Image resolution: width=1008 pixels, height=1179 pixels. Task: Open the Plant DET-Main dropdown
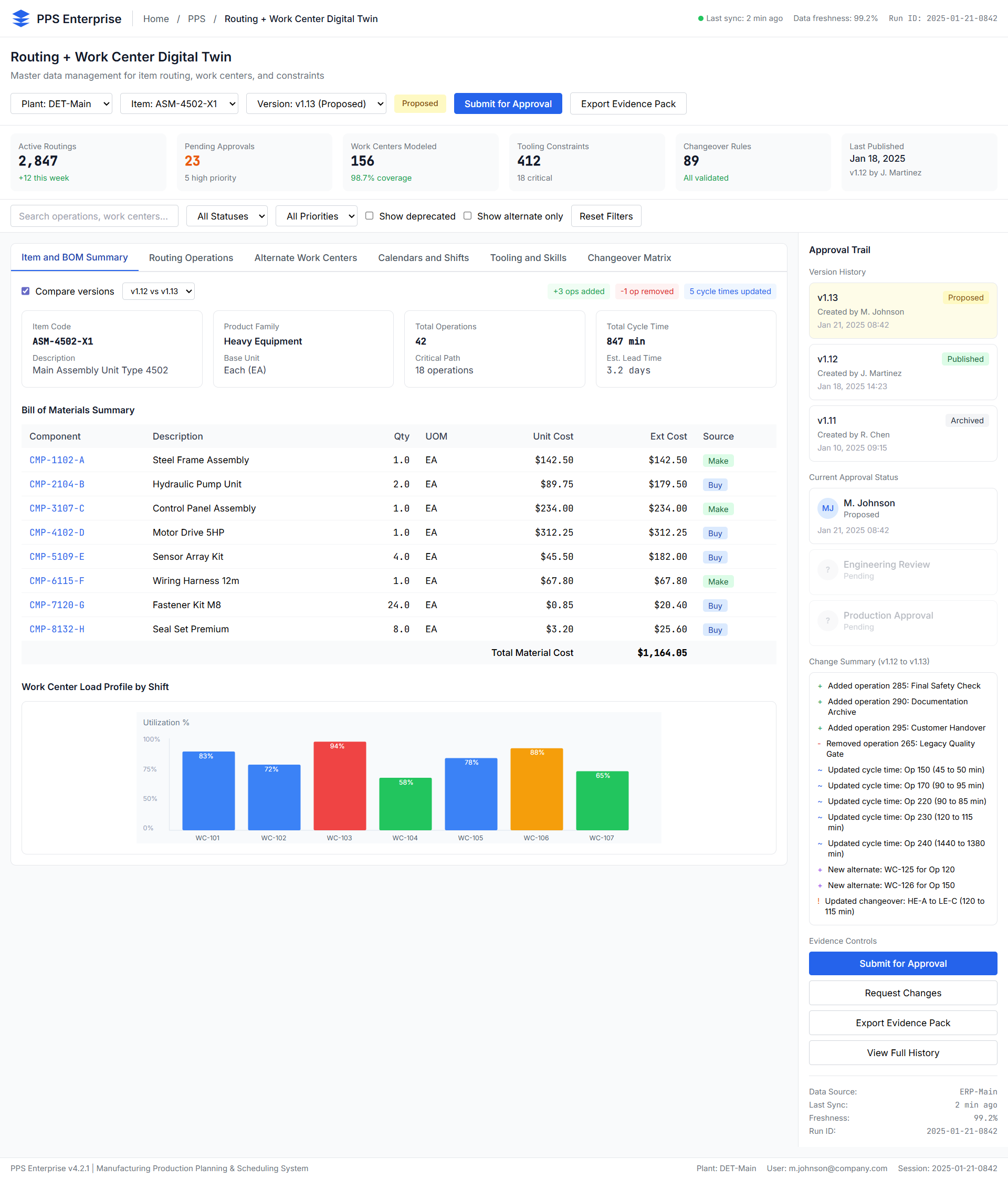[x=61, y=103]
